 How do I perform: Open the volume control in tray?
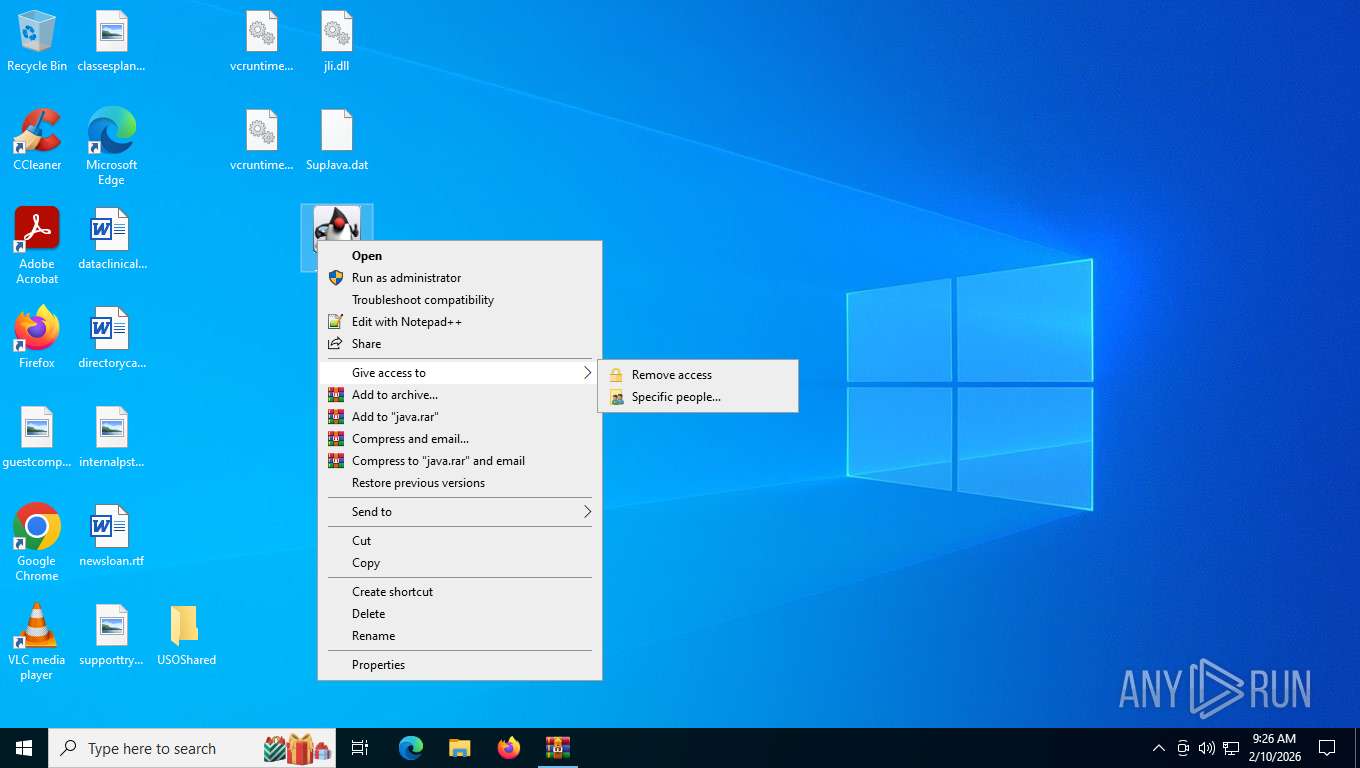1206,748
